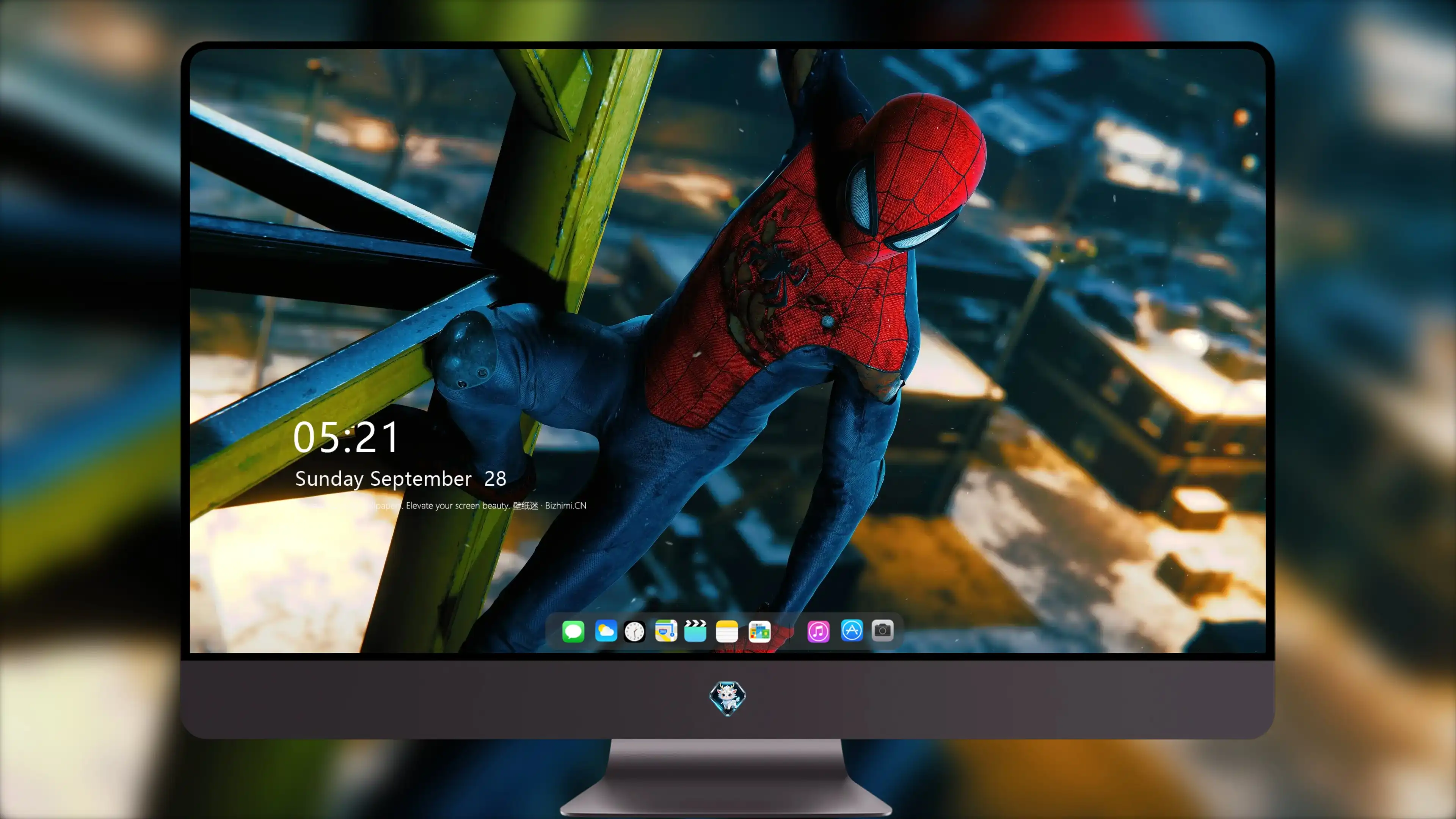The image size is (1456, 819).
Task: Open the Clock app in the dock
Action: 634,631
